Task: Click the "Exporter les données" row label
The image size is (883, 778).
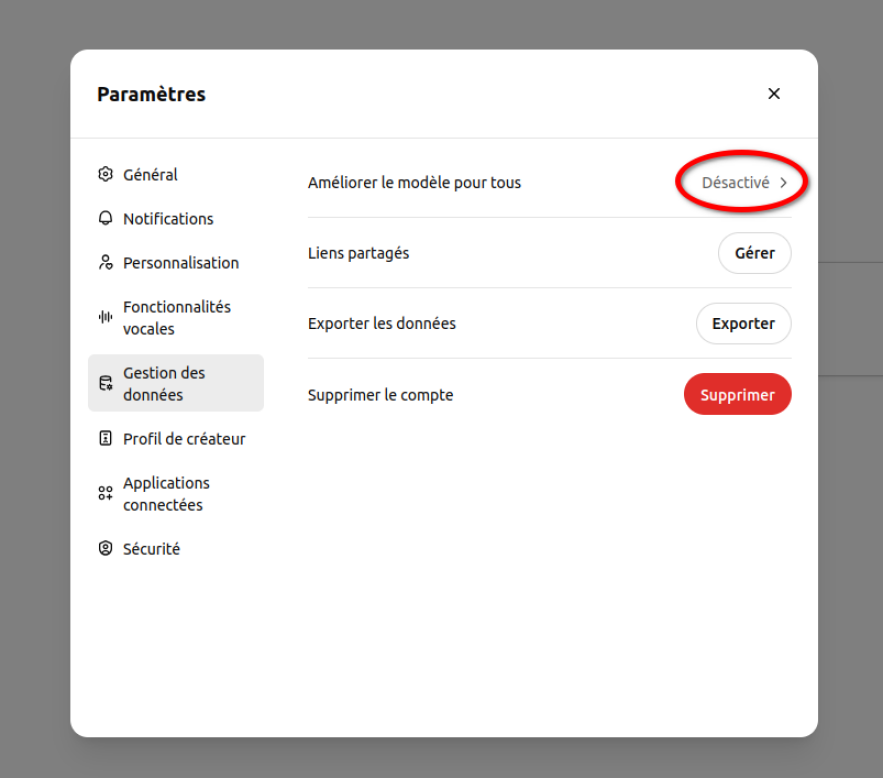Action: pyautogui.click(x=381, y=324)
